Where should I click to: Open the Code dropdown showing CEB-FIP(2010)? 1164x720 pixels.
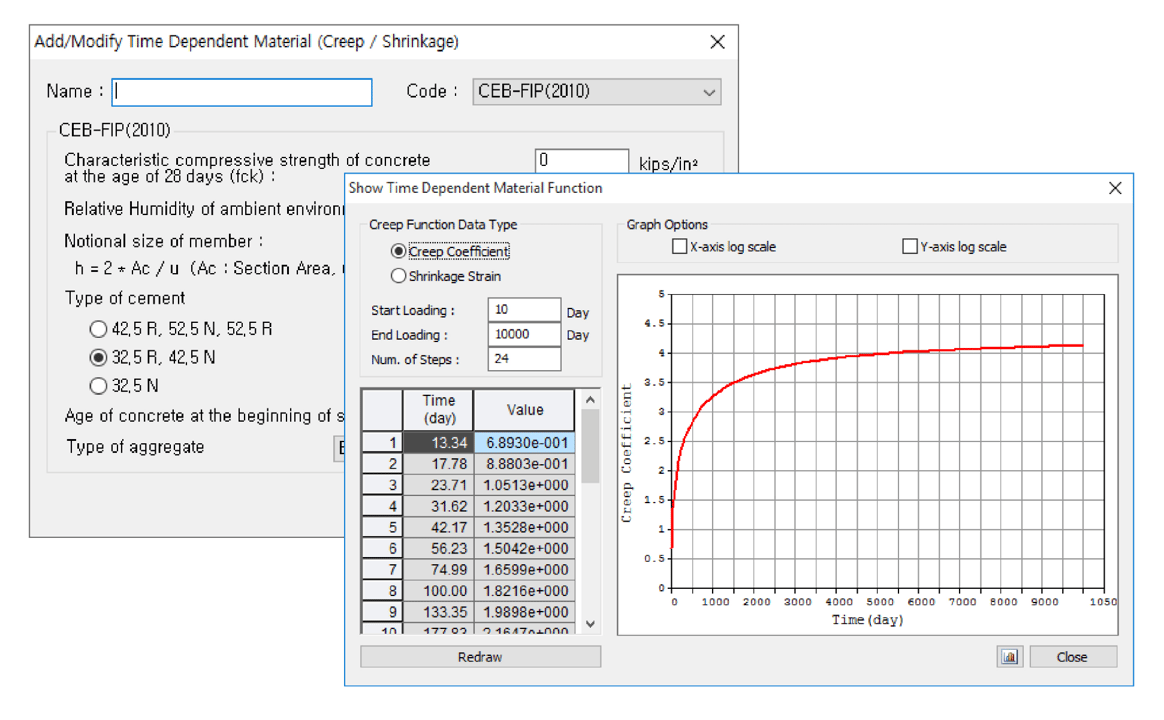point(597,92)
